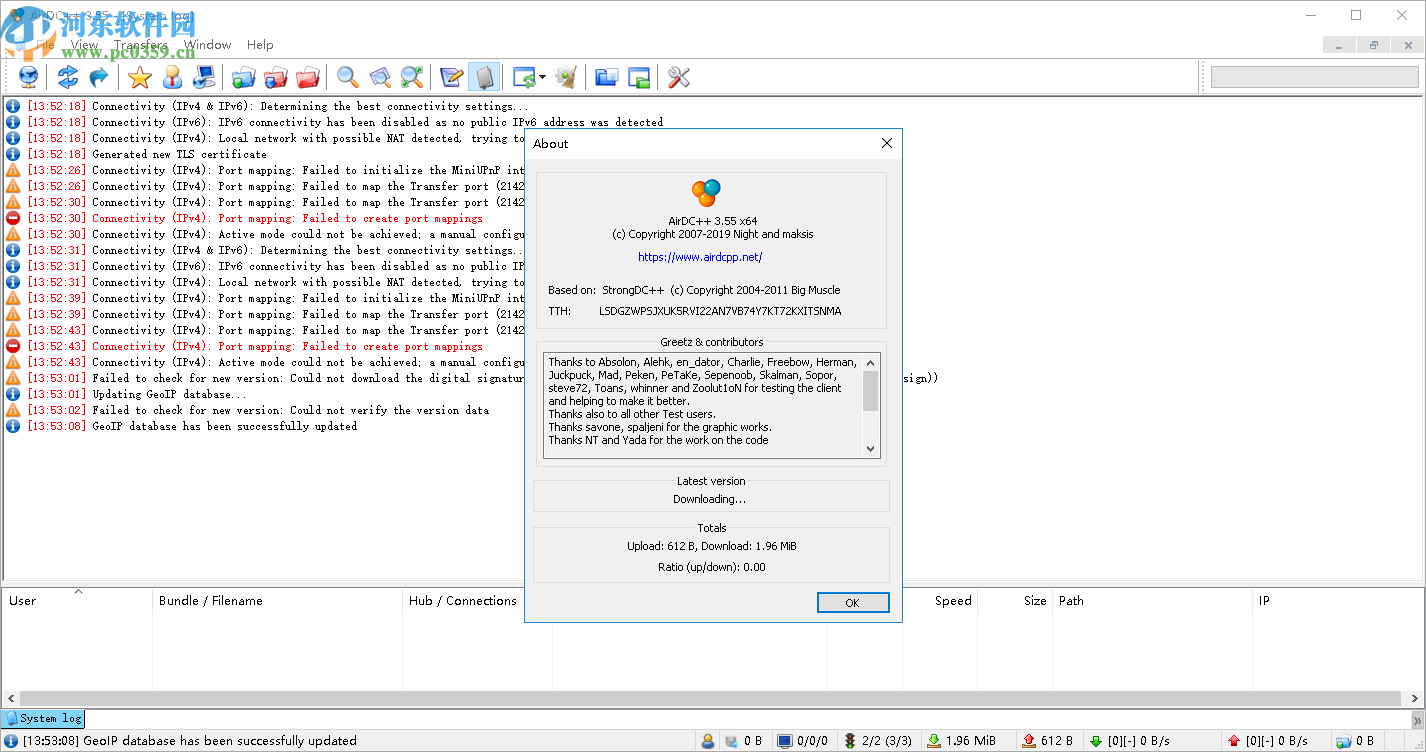1426x752 pixels.
Task: Click the shared size icon showing 0 B
Action: point(731,741)
